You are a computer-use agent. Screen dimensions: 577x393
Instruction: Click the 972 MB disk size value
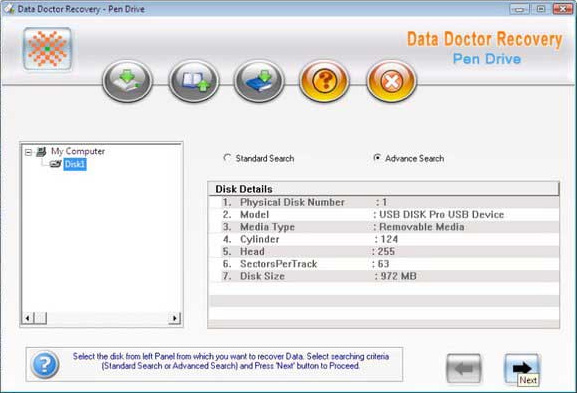point(399,276)
